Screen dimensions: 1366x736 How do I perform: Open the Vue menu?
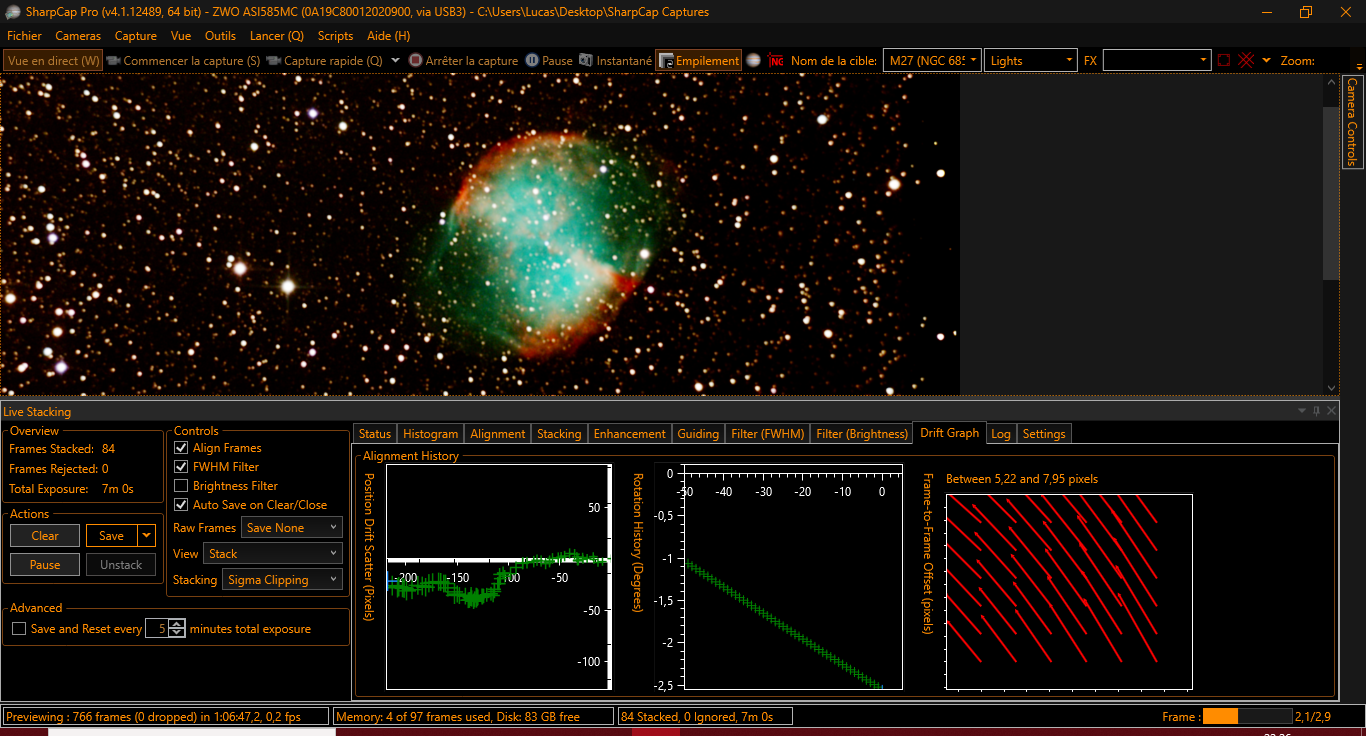[x=181, y=35]
